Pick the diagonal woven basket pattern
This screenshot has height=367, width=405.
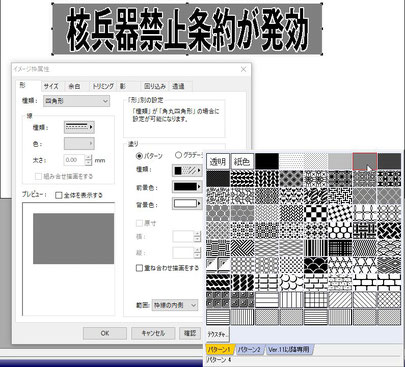point(389,230)
